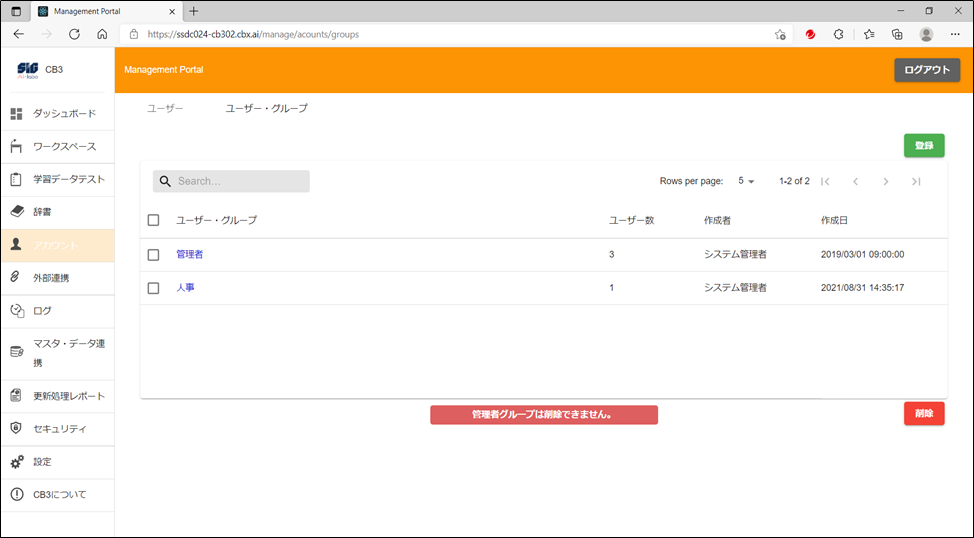Select the ユーザー・グループ tab
The height and width of the screenshot is (538, 974).
(266, 108)
